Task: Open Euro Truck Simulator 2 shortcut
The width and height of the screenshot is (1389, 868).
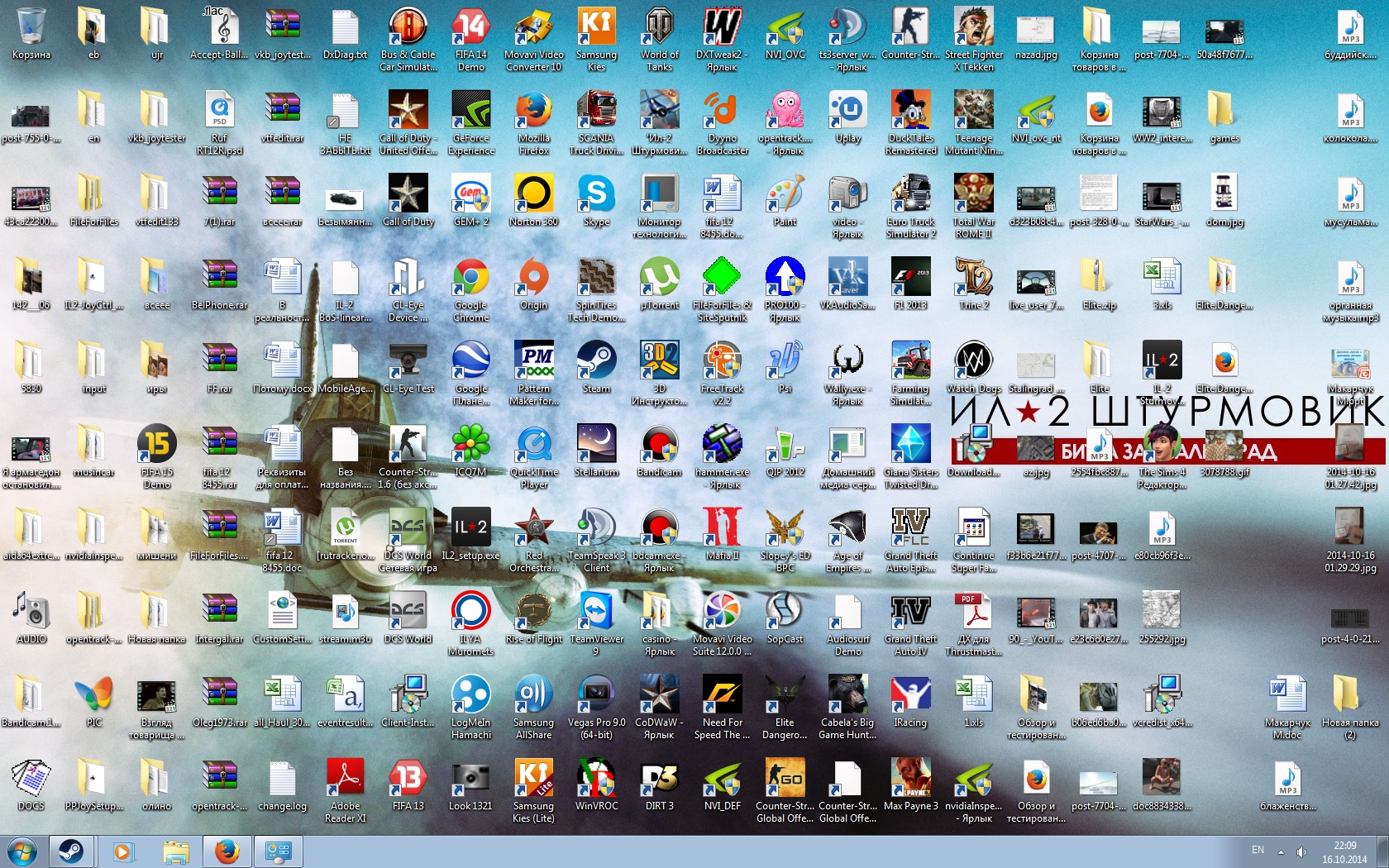Action: tap(910, 207)
